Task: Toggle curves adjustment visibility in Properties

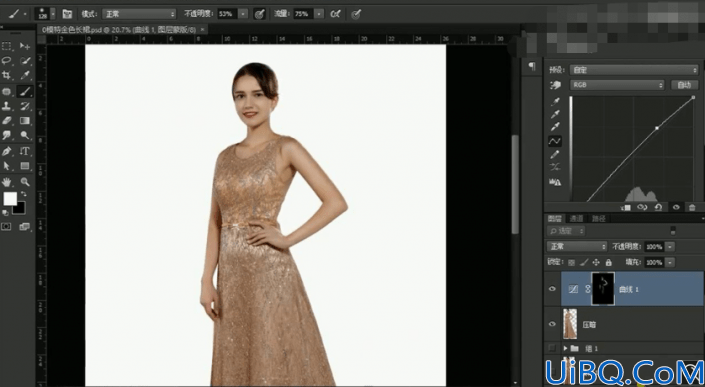Action: click(676, 207)
